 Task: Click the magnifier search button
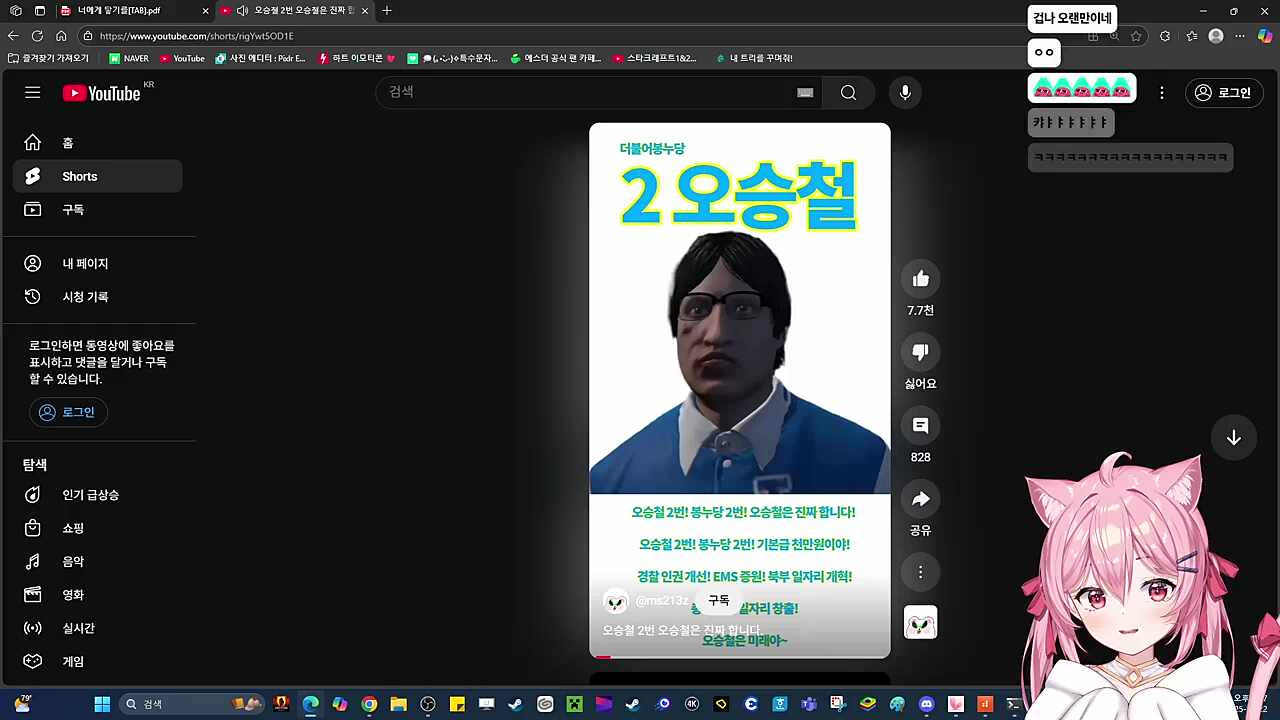848,93
